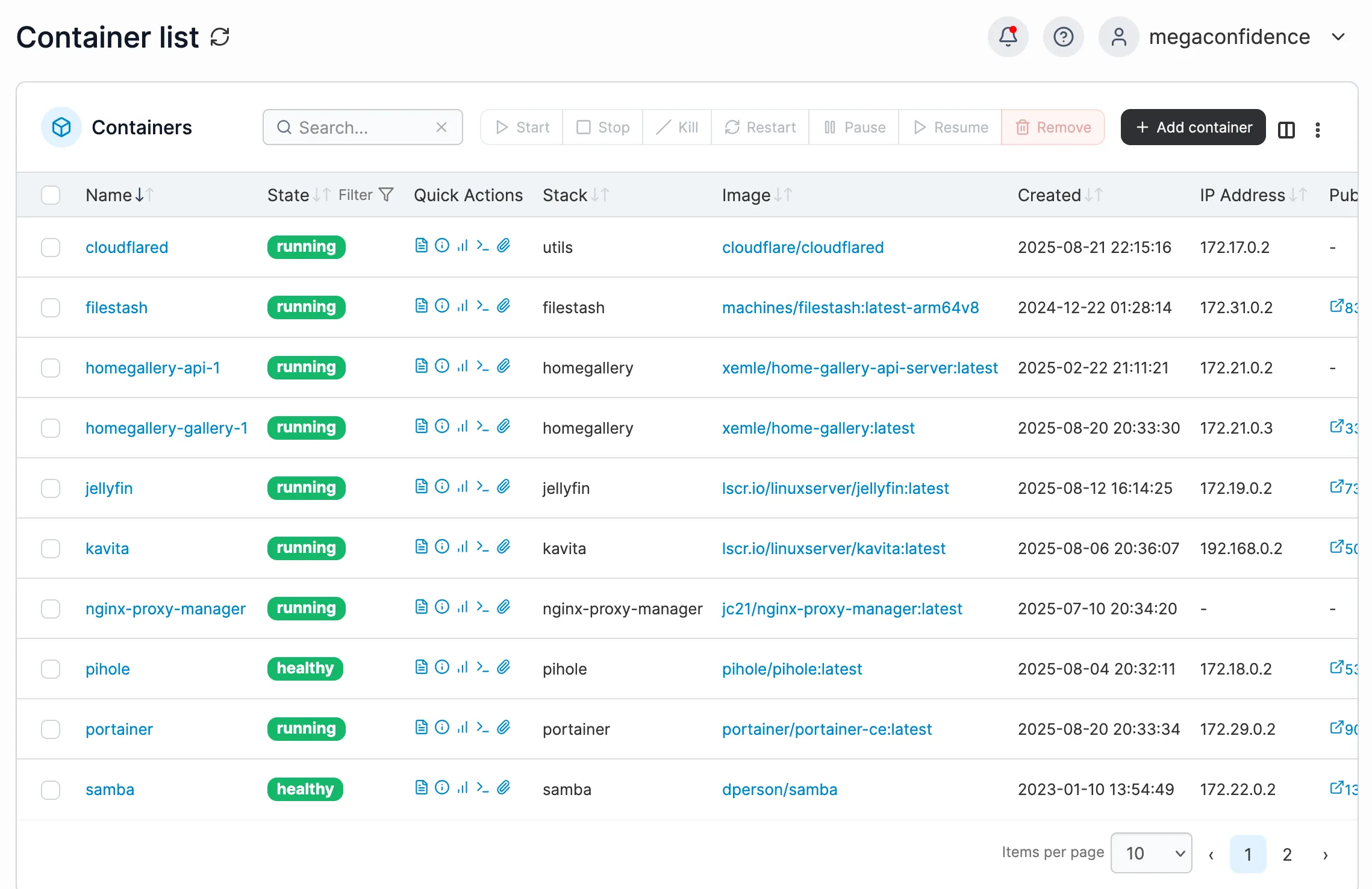The width and height of the screenshot is (1372, 889).
Task: Toggle the select-all header checkbox
Action: (51, 195)
